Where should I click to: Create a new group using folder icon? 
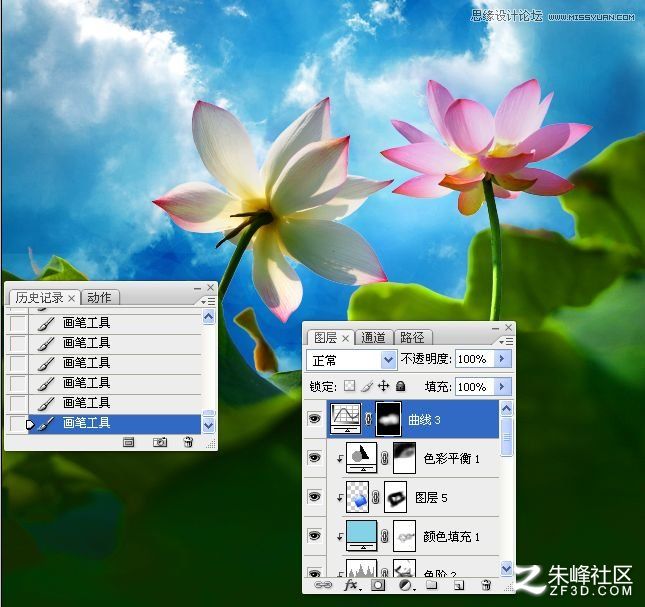coord(432,585)
